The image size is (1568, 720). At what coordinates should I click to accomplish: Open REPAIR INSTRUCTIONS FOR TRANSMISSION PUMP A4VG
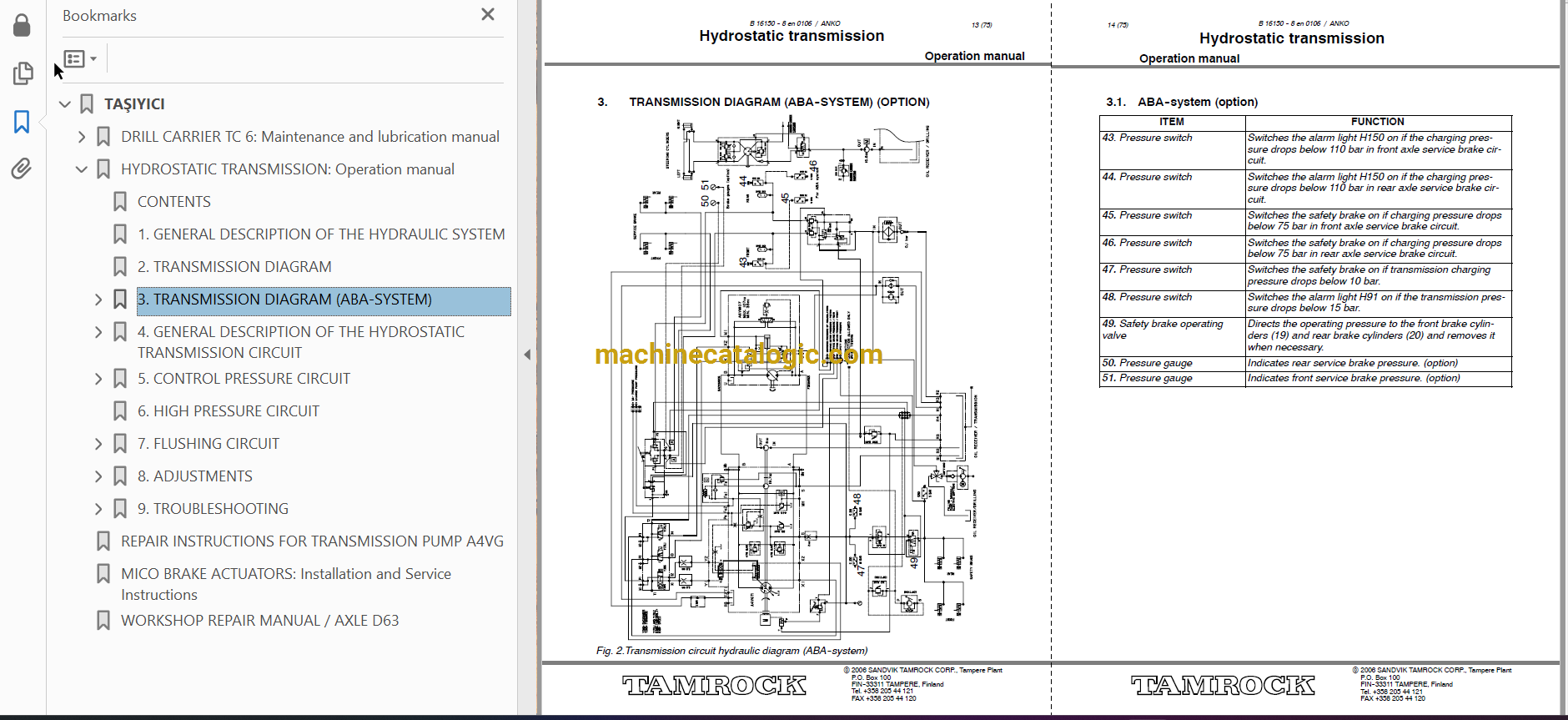[x=312, y=541]
